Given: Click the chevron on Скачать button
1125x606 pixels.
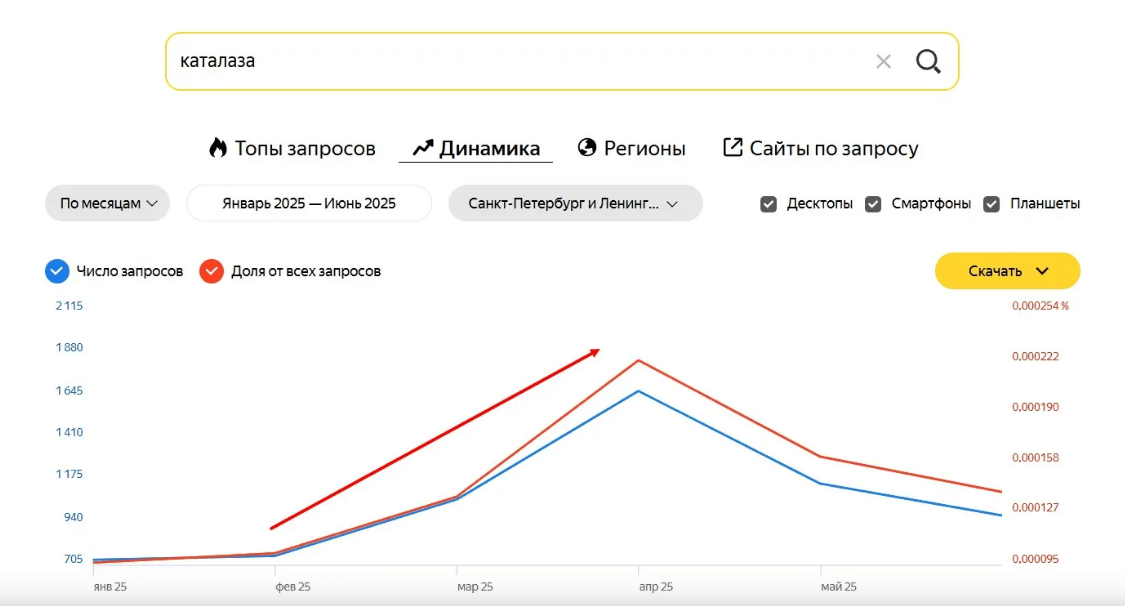Looking at the screenshot, I should coord(1042,271).
